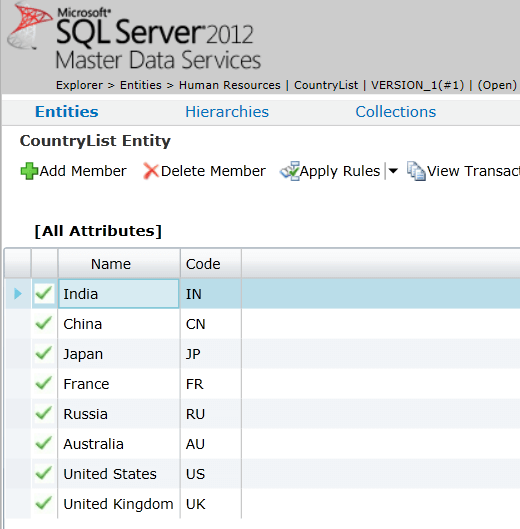Viewport: 520px width, 529px height.
Task: Click the Apply Rules button label
Action: point(340,171)
